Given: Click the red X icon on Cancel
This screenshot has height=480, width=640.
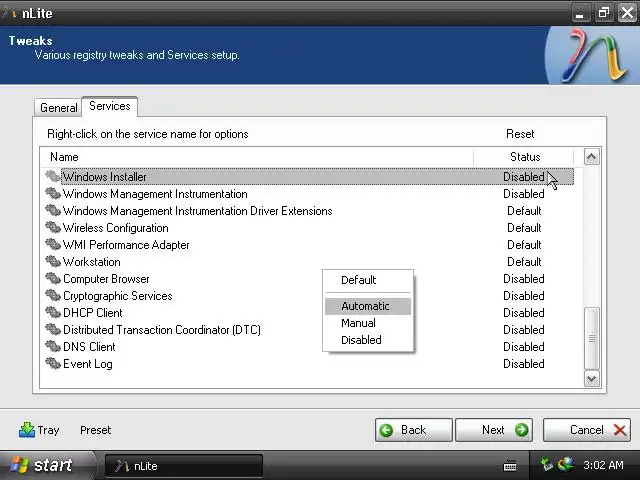Looking at the screenshot, I should coord(620,430).
